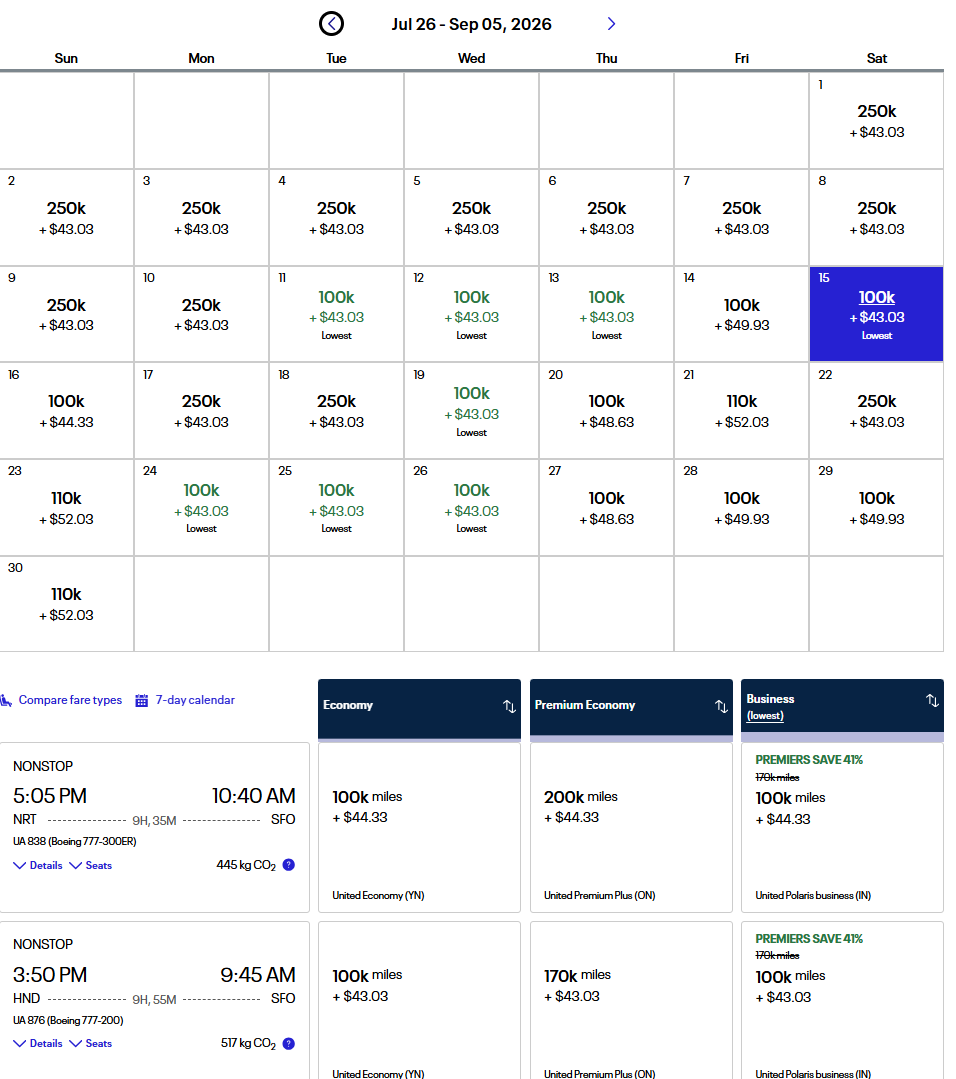This screenshot has width=956, height=1079.
Task: Expand Seats for UA 876 flight
Action: (x=91, y=1043)
